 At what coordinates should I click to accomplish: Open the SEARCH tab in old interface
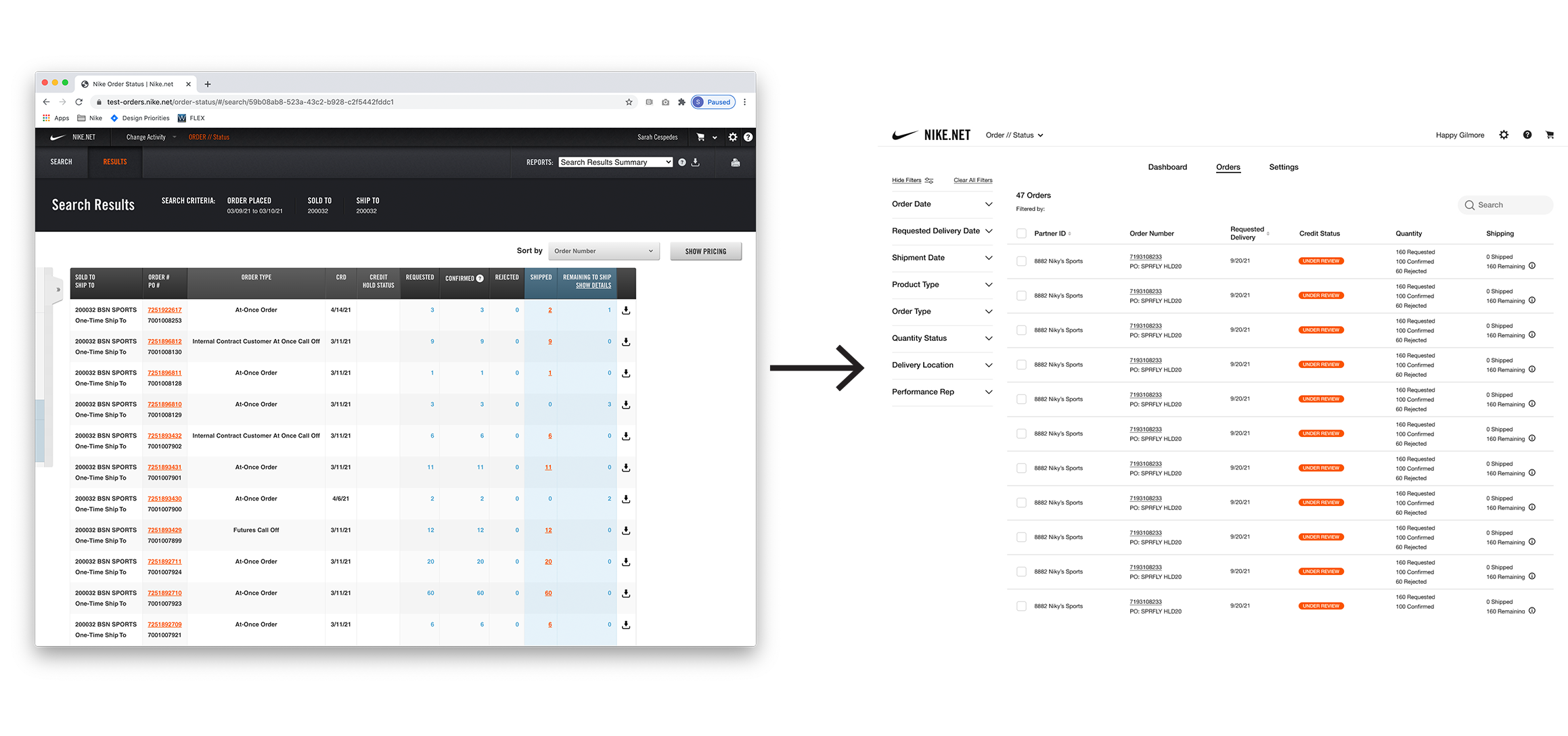click(61, 162)
